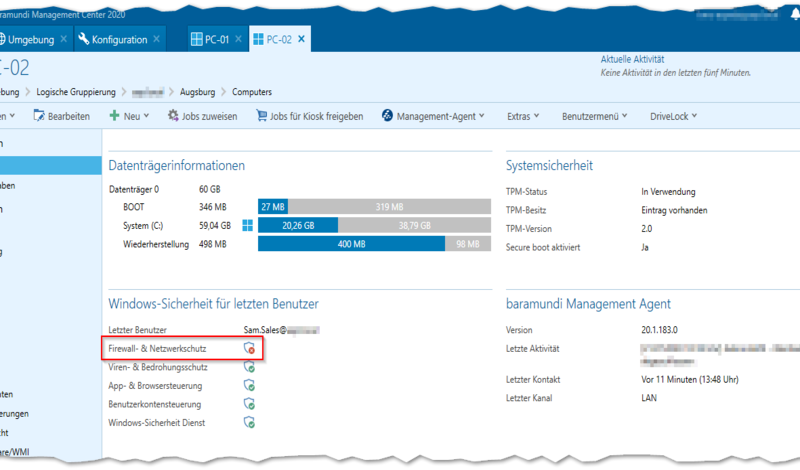
Task: Close the Umgebung tab
Action: pos(64,39)
